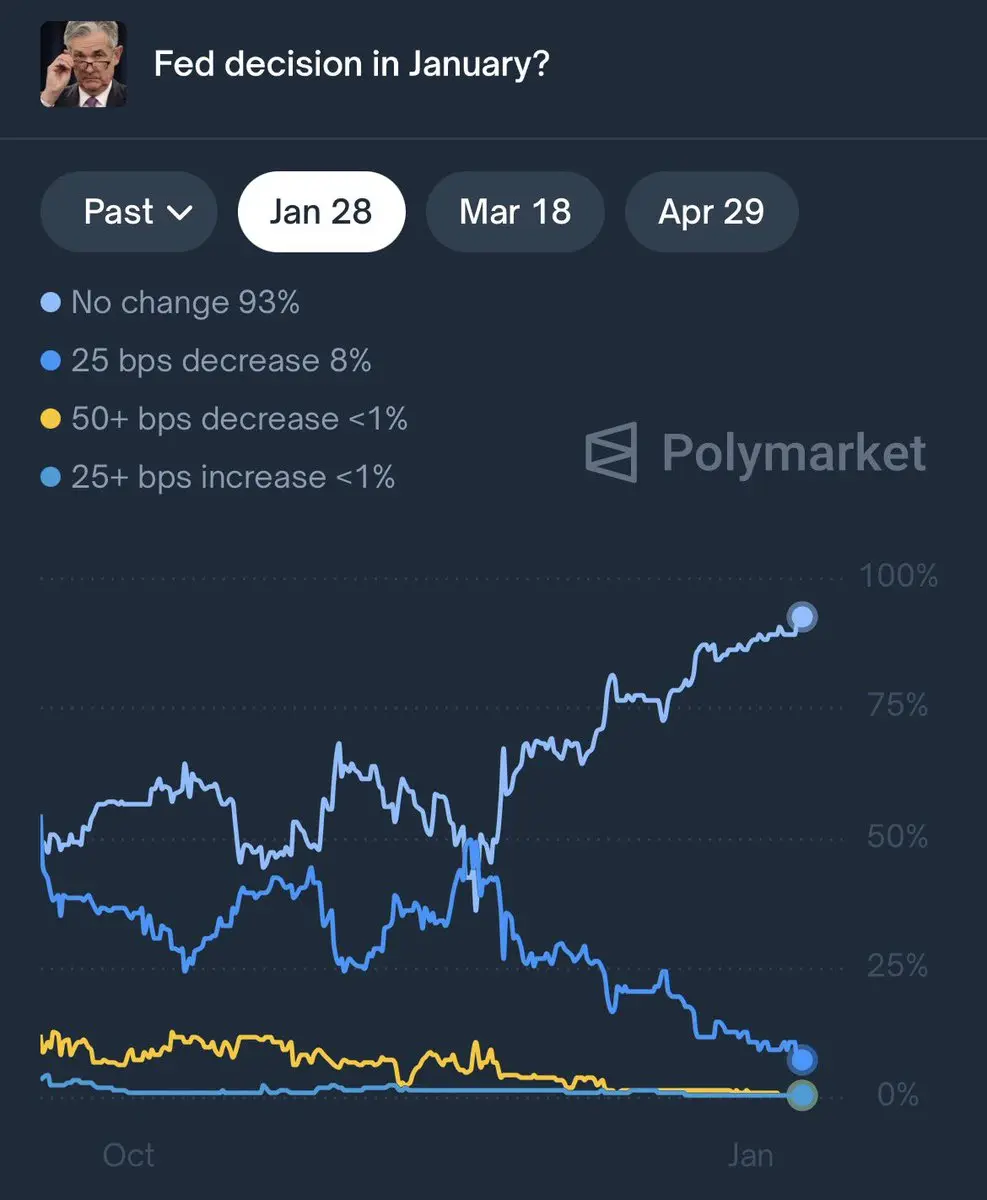
Task: Open the Past dates dropdown
Action: [129, 212]
